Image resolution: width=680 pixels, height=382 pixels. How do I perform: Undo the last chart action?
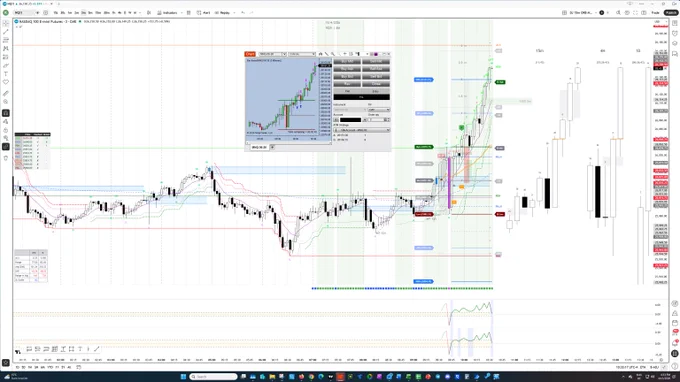point(243,13)
